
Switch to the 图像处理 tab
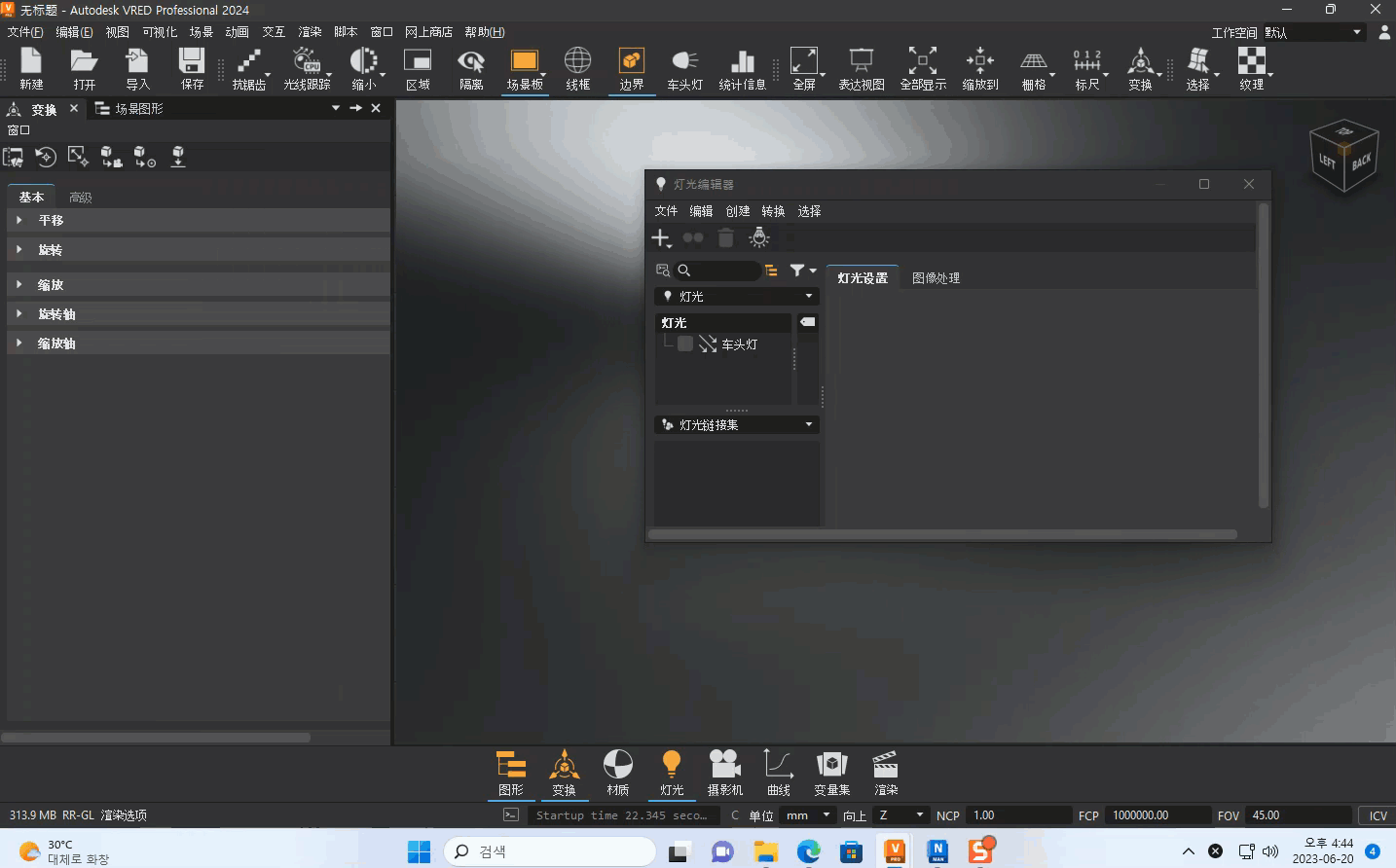pyautogui.click(x=936, y=278)
